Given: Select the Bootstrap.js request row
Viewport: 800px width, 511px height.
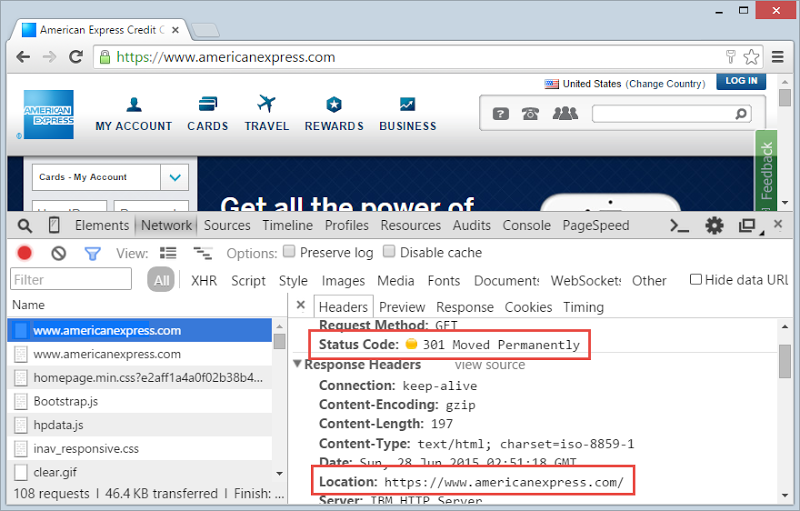Looking at the screenshot, I should (x=140, y=401).
